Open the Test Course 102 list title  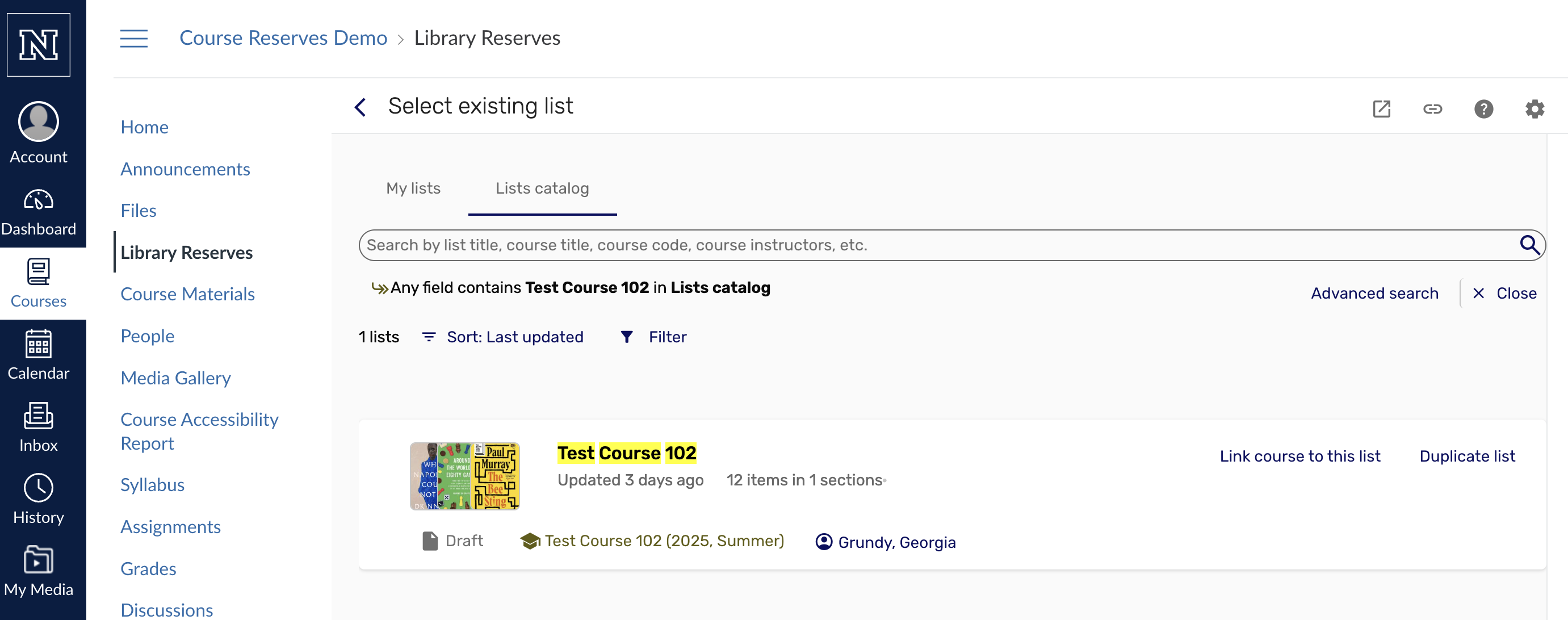coord(626,453)
